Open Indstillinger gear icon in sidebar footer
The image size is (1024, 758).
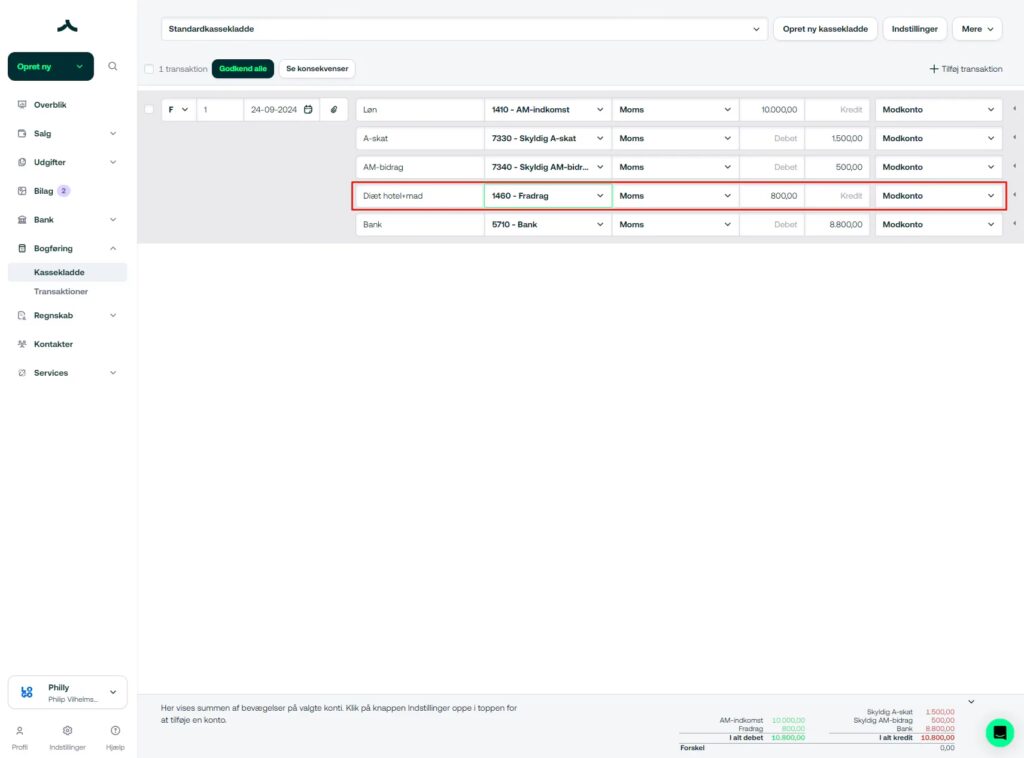67,731
